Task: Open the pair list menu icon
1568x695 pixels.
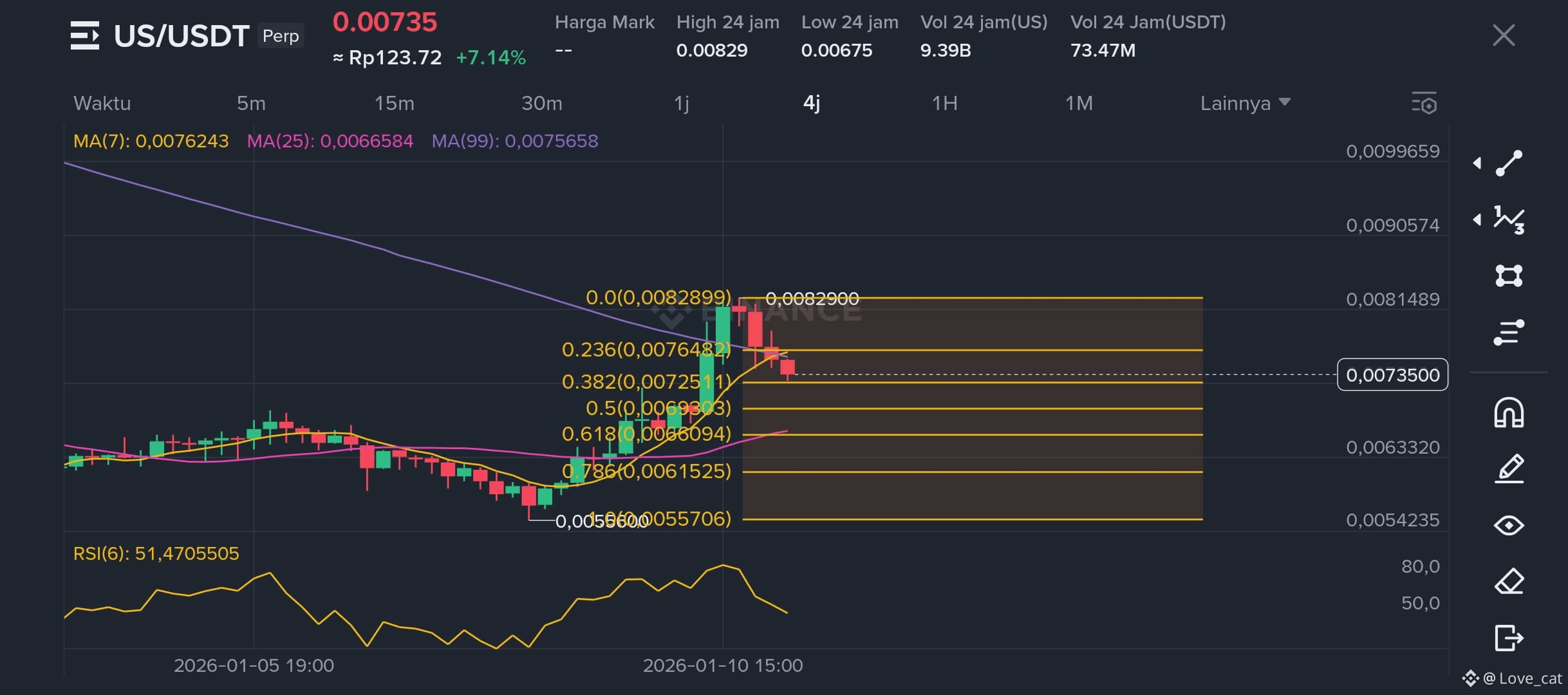Action: pos(85,35)
